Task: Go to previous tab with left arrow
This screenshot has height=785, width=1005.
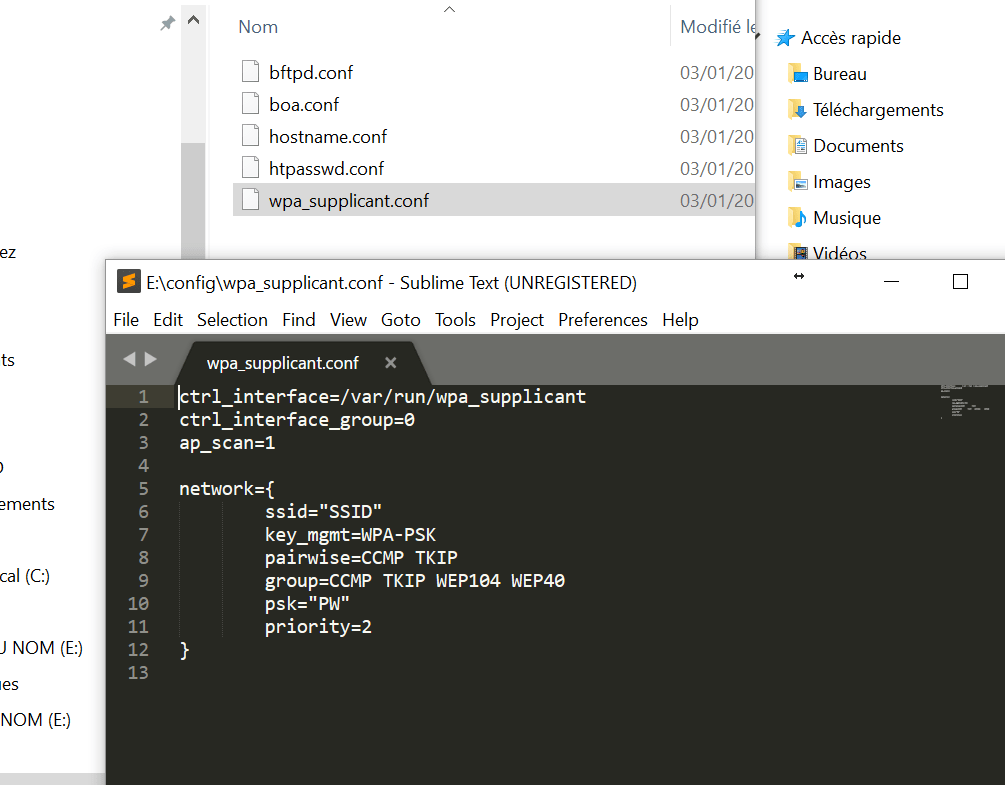Action: point(129,359)
